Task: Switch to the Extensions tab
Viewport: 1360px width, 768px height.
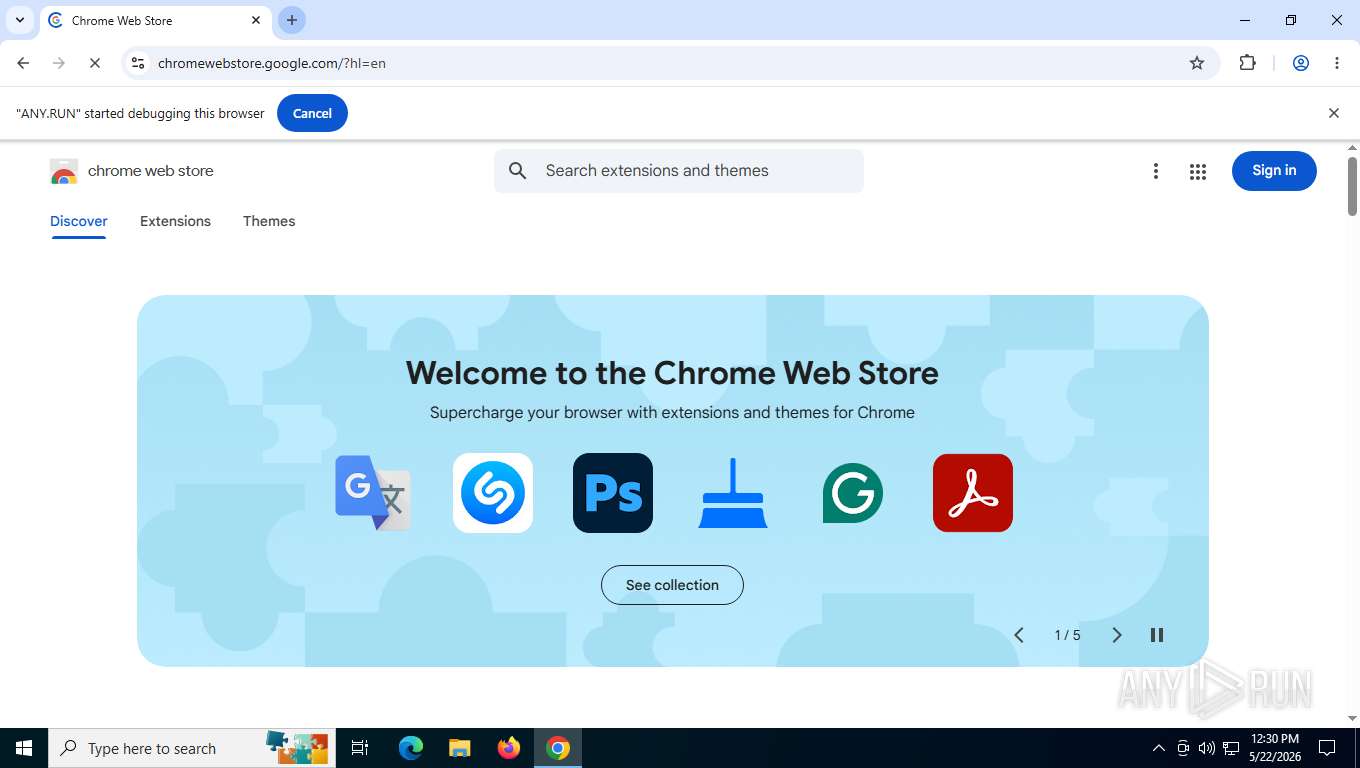Action: pyautogui.click(x=175, y=221)
